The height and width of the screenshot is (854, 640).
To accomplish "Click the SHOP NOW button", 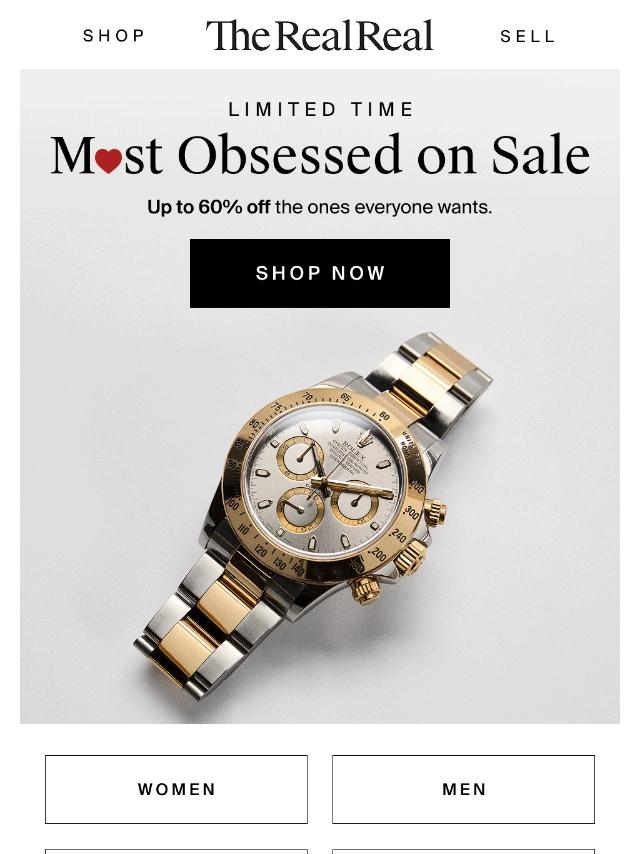I will 320,273.
